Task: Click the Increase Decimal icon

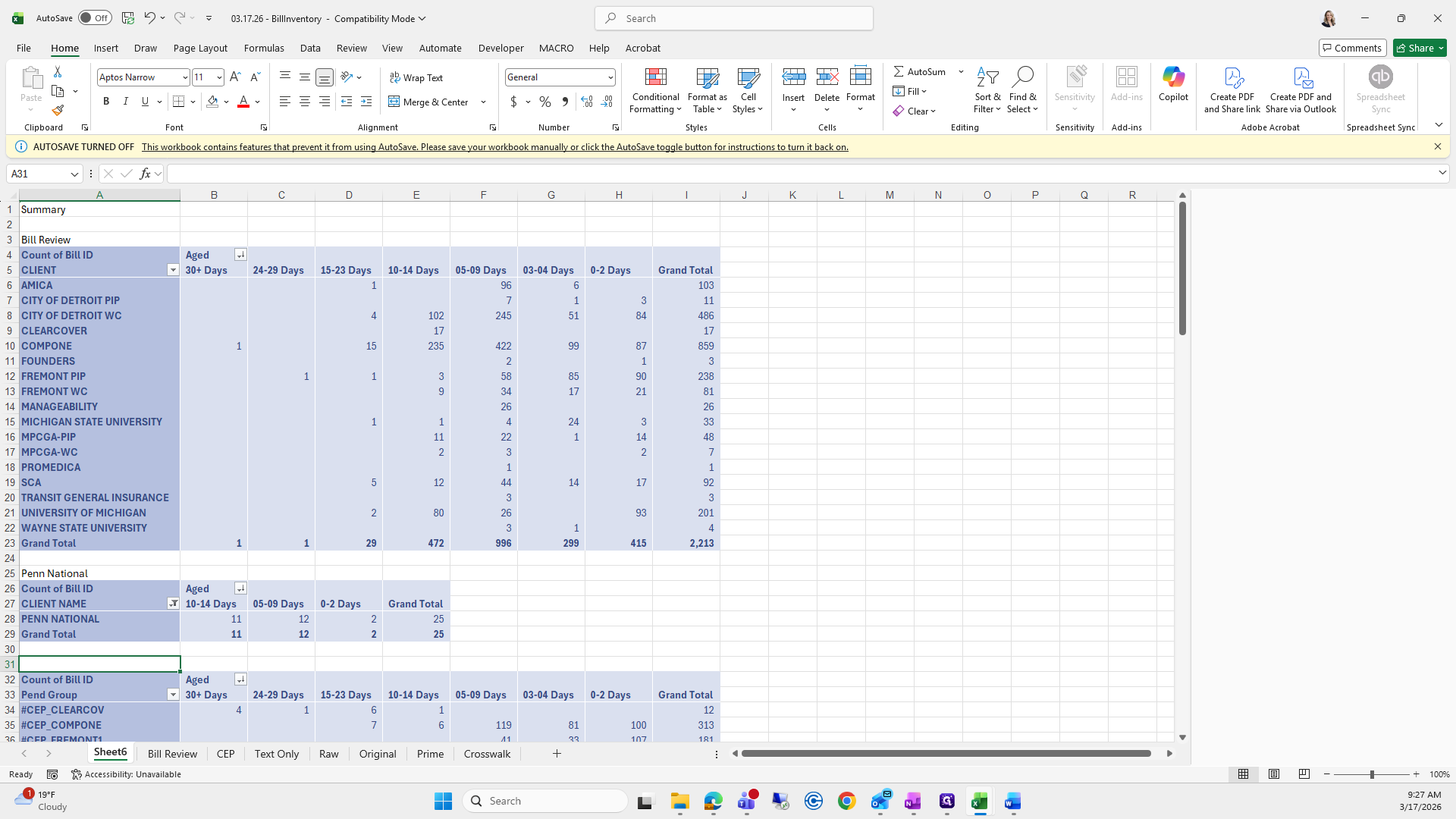Action: [586, 102]
